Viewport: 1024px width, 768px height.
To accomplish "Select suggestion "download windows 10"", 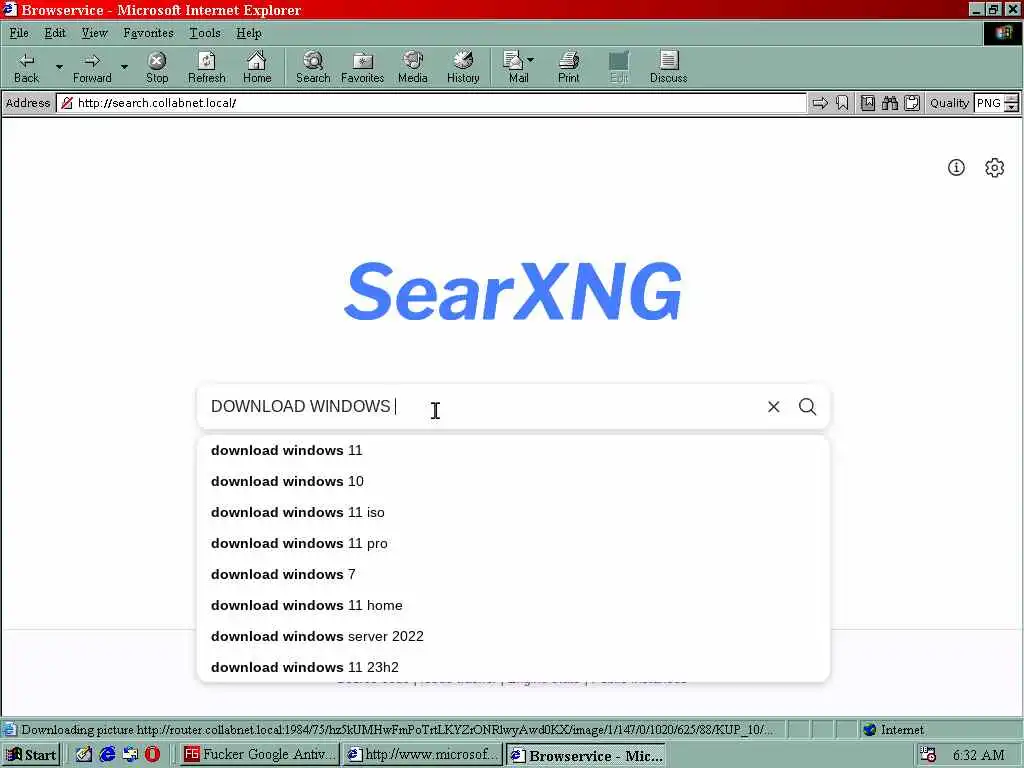I will 513,481.
